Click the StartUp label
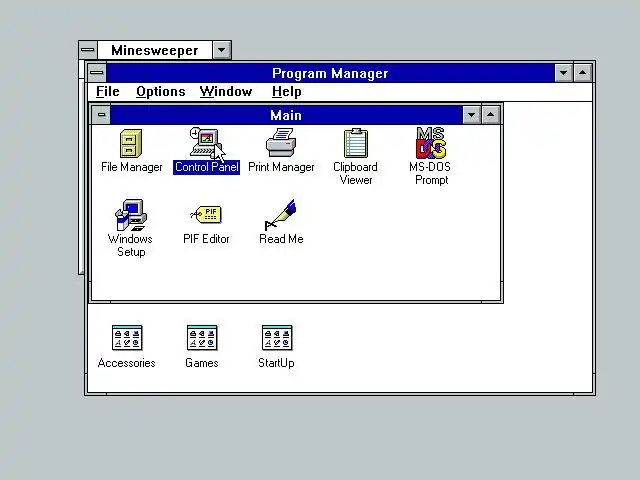Screen dimensions: 640x480 pyautogui.click(x=276, y=363)
